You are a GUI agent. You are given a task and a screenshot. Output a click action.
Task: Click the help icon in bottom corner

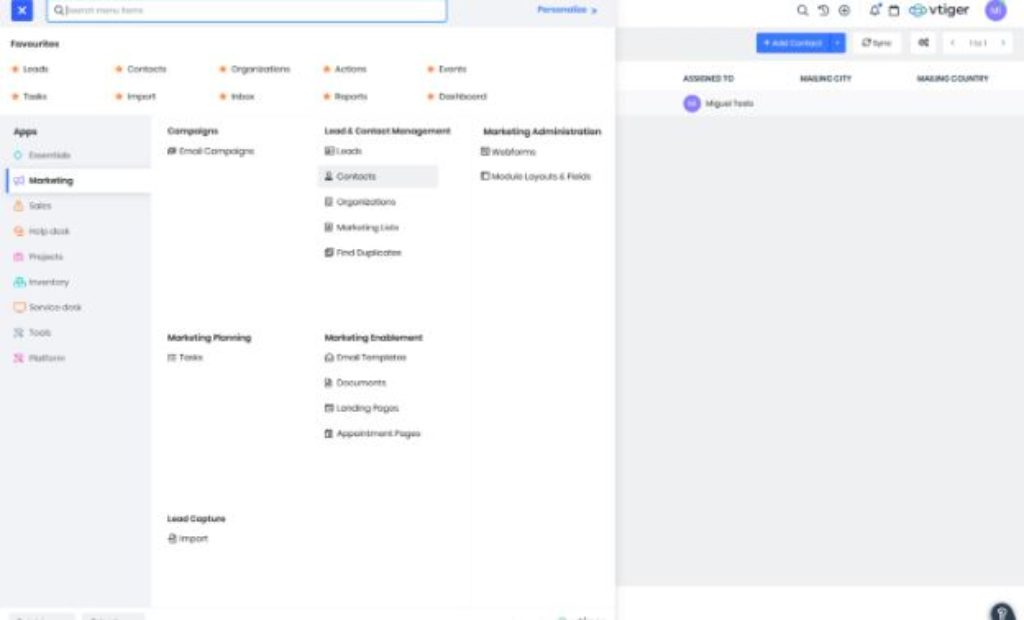click(x=1001, y=612)
